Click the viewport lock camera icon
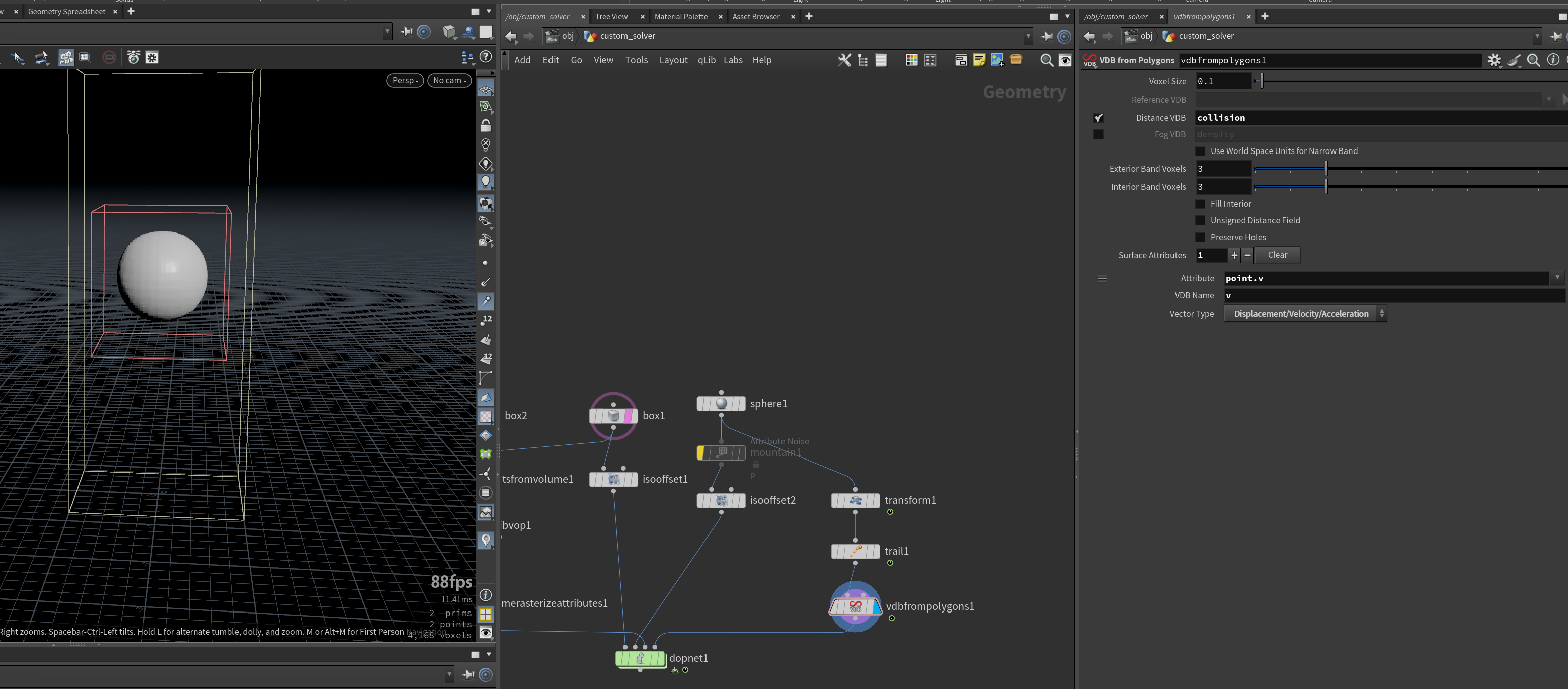 point(485,126)
